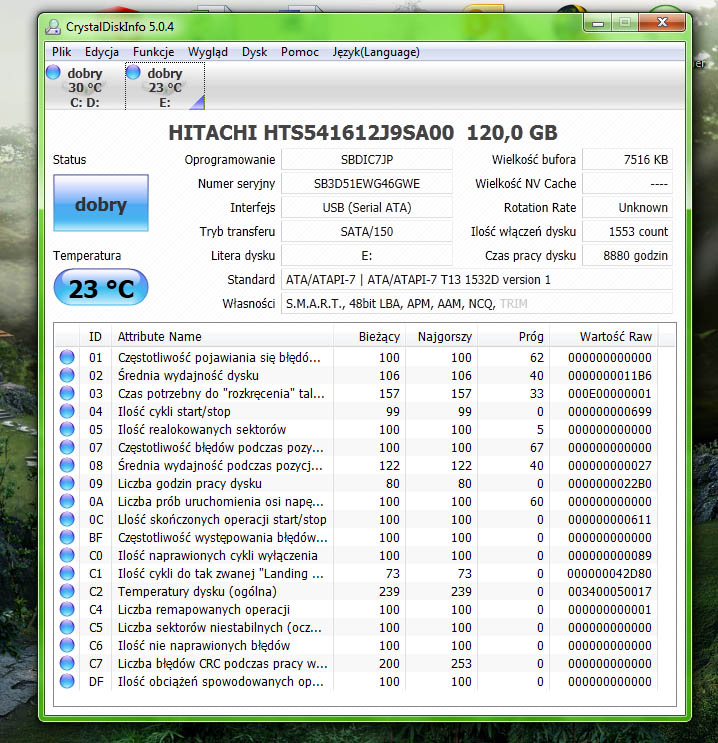Click status orb of attribute 09

coord(67,483)
